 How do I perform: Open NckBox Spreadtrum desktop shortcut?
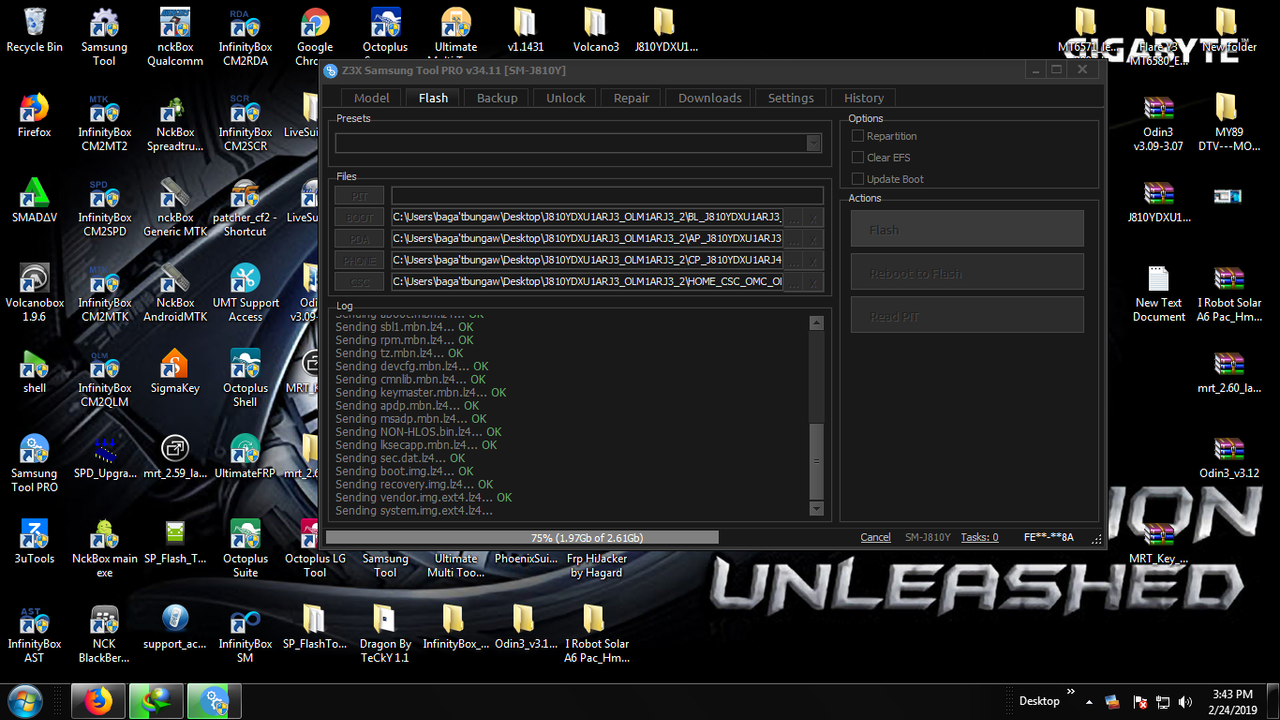pyautogui.click(x=175, y=122)
